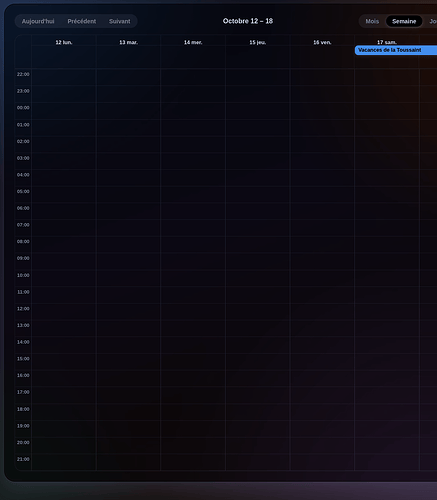The image size is (437, 500).
Task: Select the 10:00 slot on Thursday 15
Action: click(x=258, y=278)
